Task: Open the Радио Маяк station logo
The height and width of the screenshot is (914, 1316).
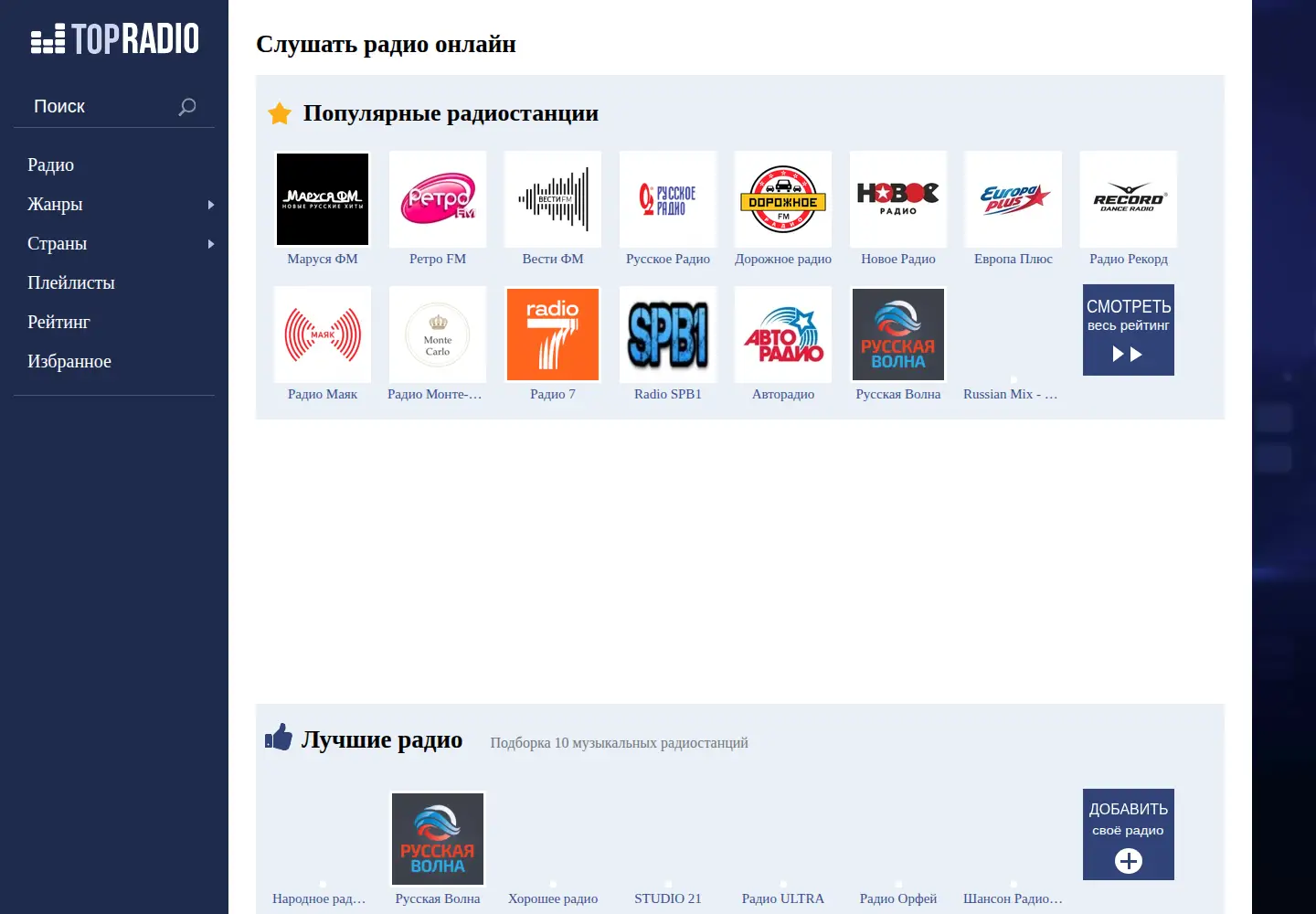Action: coord(323,335)
